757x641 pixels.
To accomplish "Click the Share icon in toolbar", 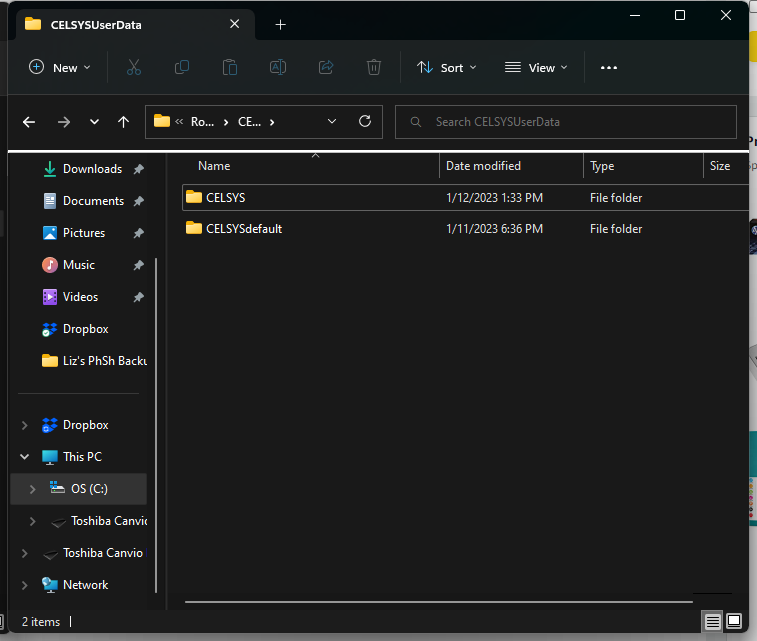I will pyautogui.click(x=326, y=67).
